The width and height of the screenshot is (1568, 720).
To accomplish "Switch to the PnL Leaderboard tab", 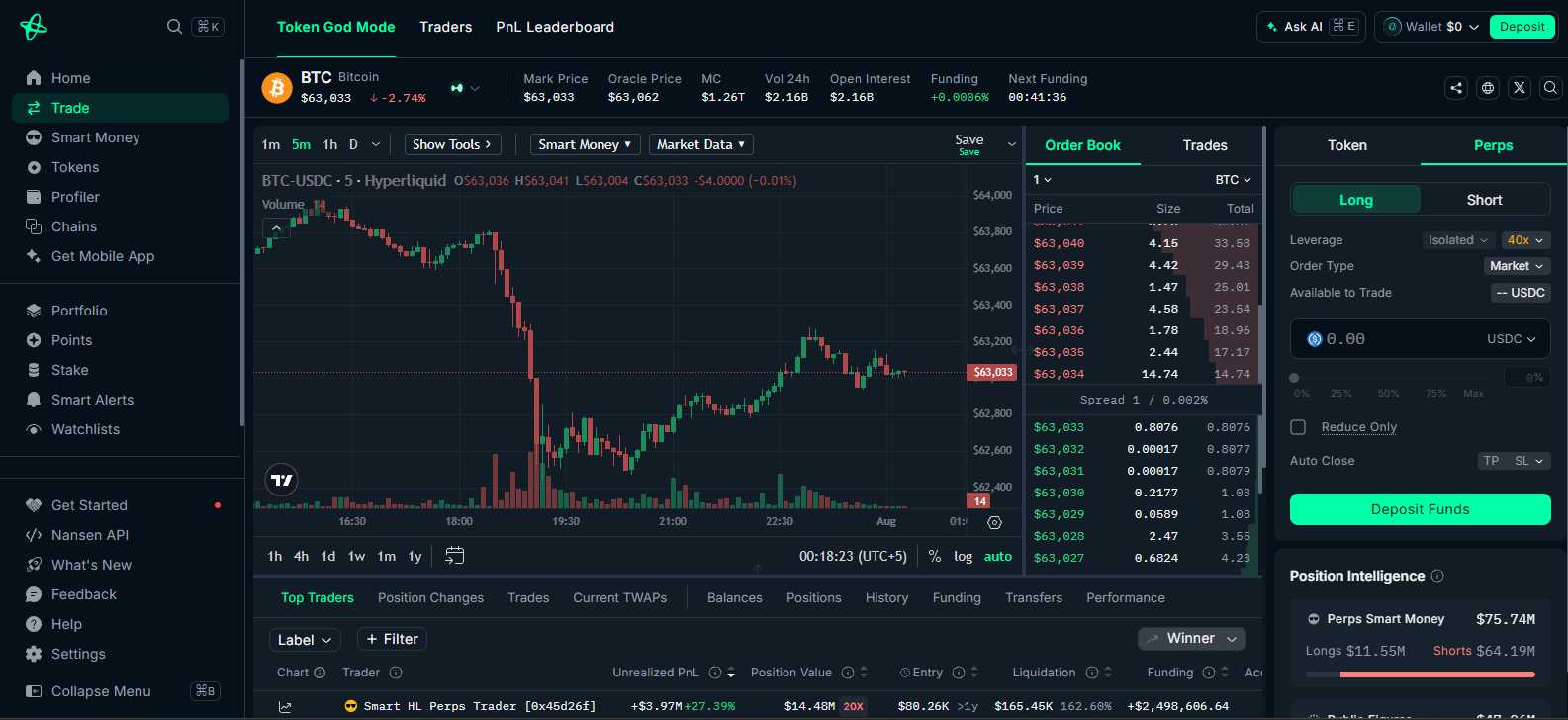I will [x=555, y=27].
